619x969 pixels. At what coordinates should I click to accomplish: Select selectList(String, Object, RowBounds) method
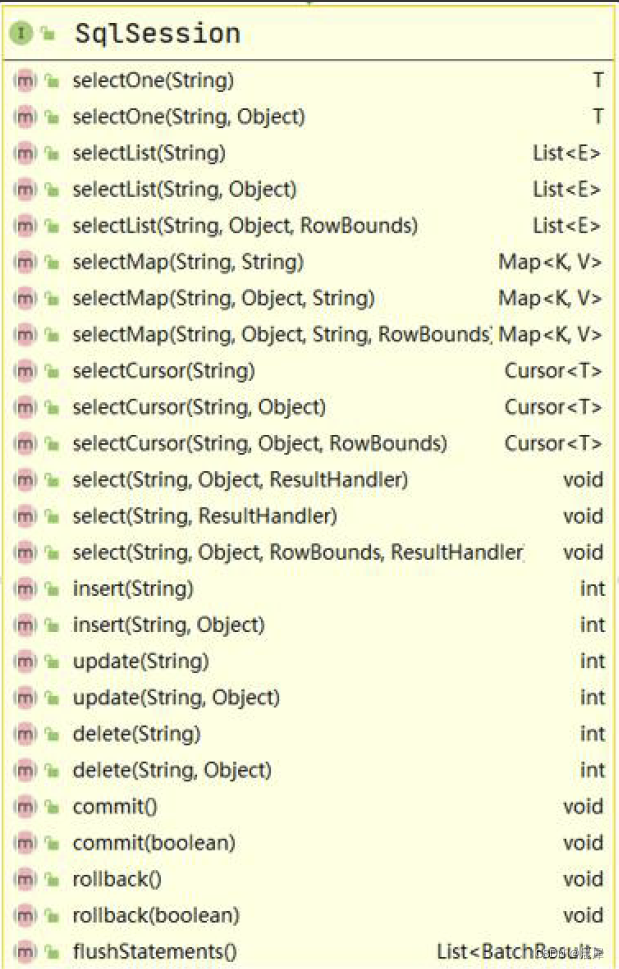[x=245, y=225]
